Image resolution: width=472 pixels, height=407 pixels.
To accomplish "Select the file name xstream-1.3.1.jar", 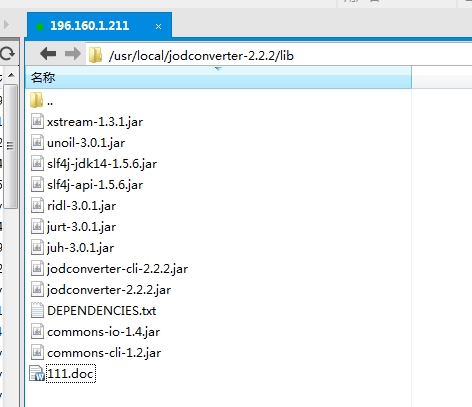I will 95,122.
